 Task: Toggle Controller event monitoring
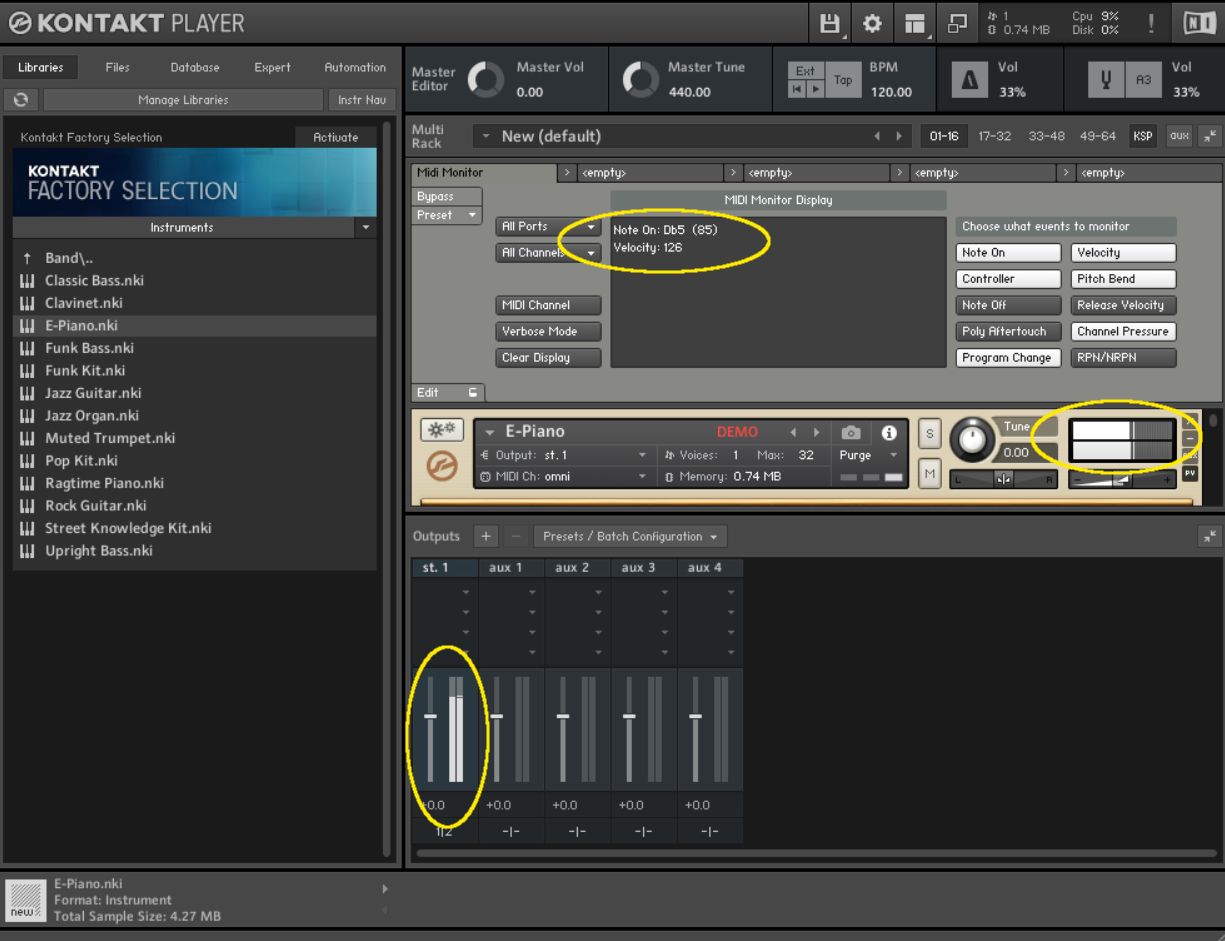click(x=1008, y=279)
